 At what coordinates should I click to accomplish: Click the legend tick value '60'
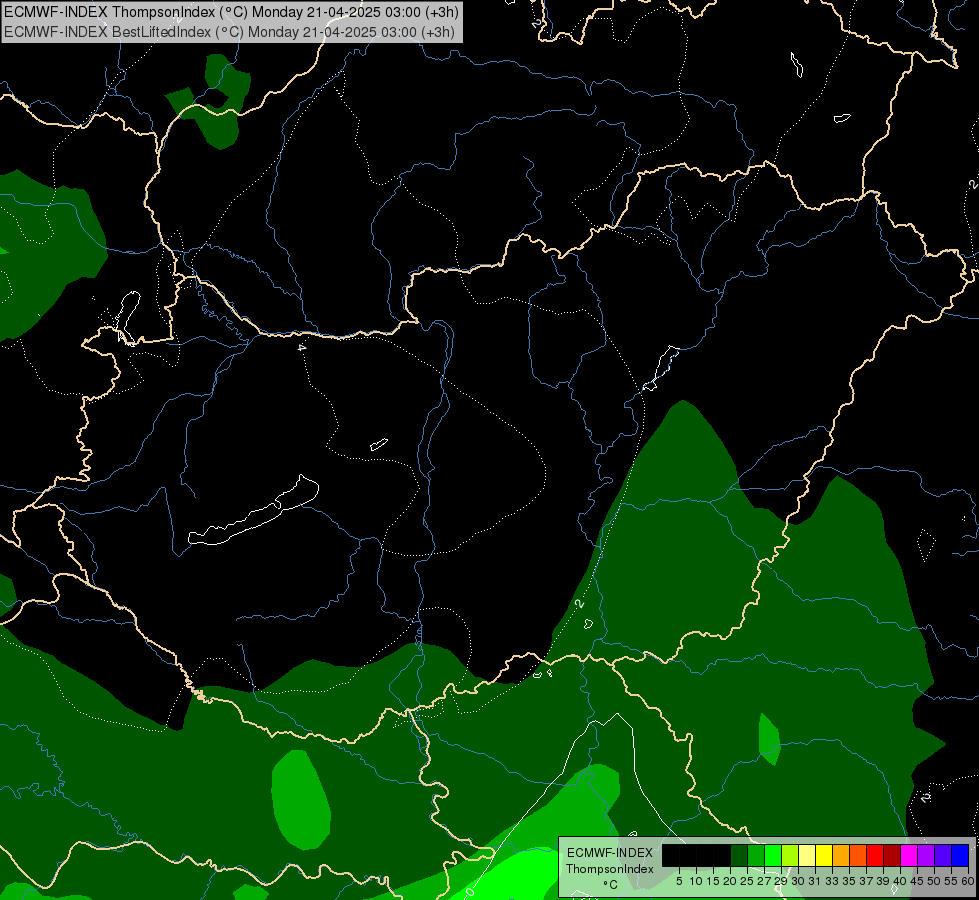[968, 881]
